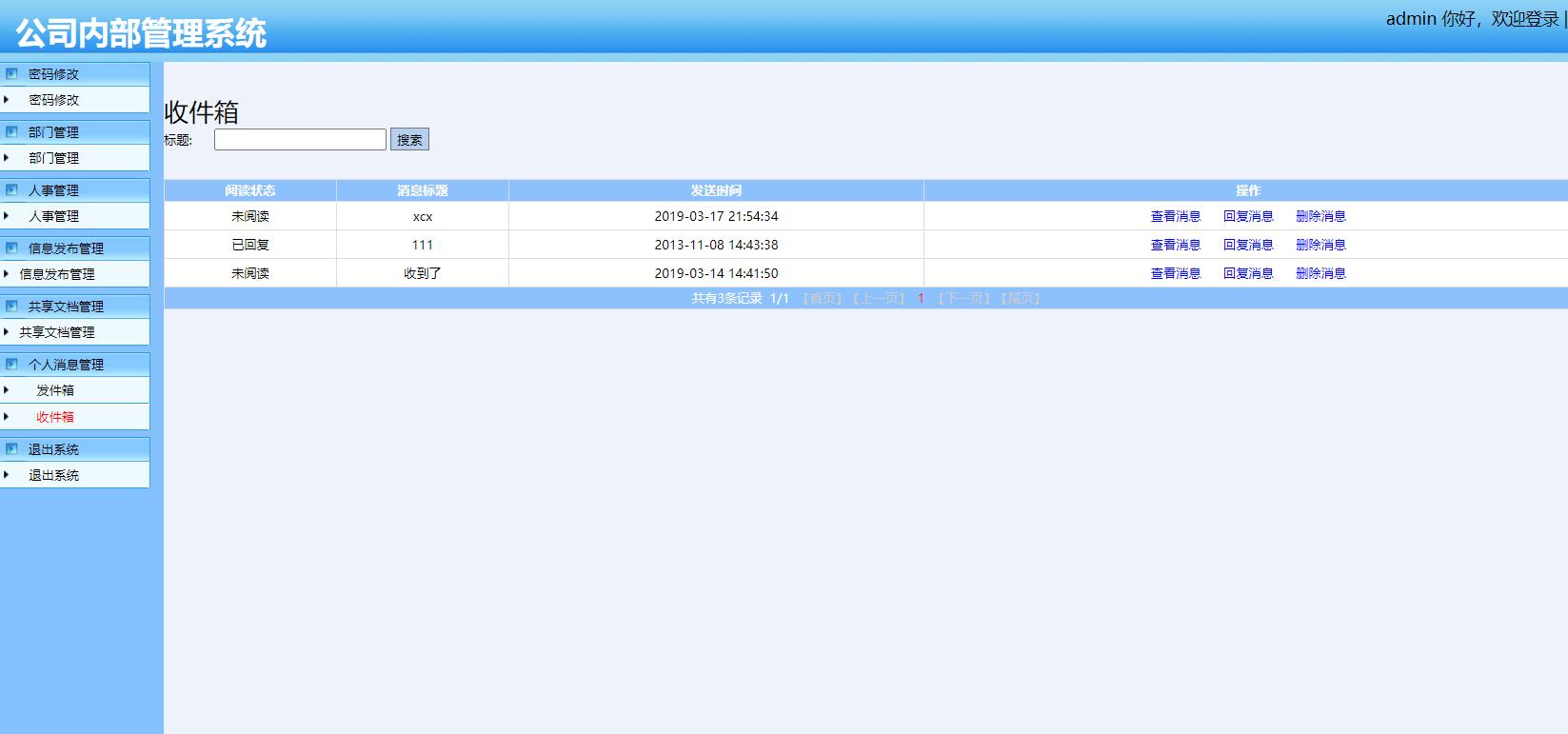1568x734 pixels.
Task: Open the 信息发布管理 sub-item link
Action: (x=57, y=274)
